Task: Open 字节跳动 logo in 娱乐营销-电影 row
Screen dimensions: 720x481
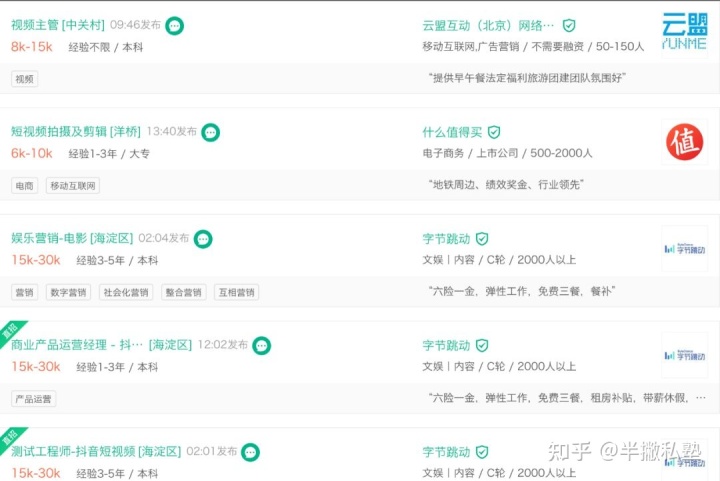Action: 684,249
